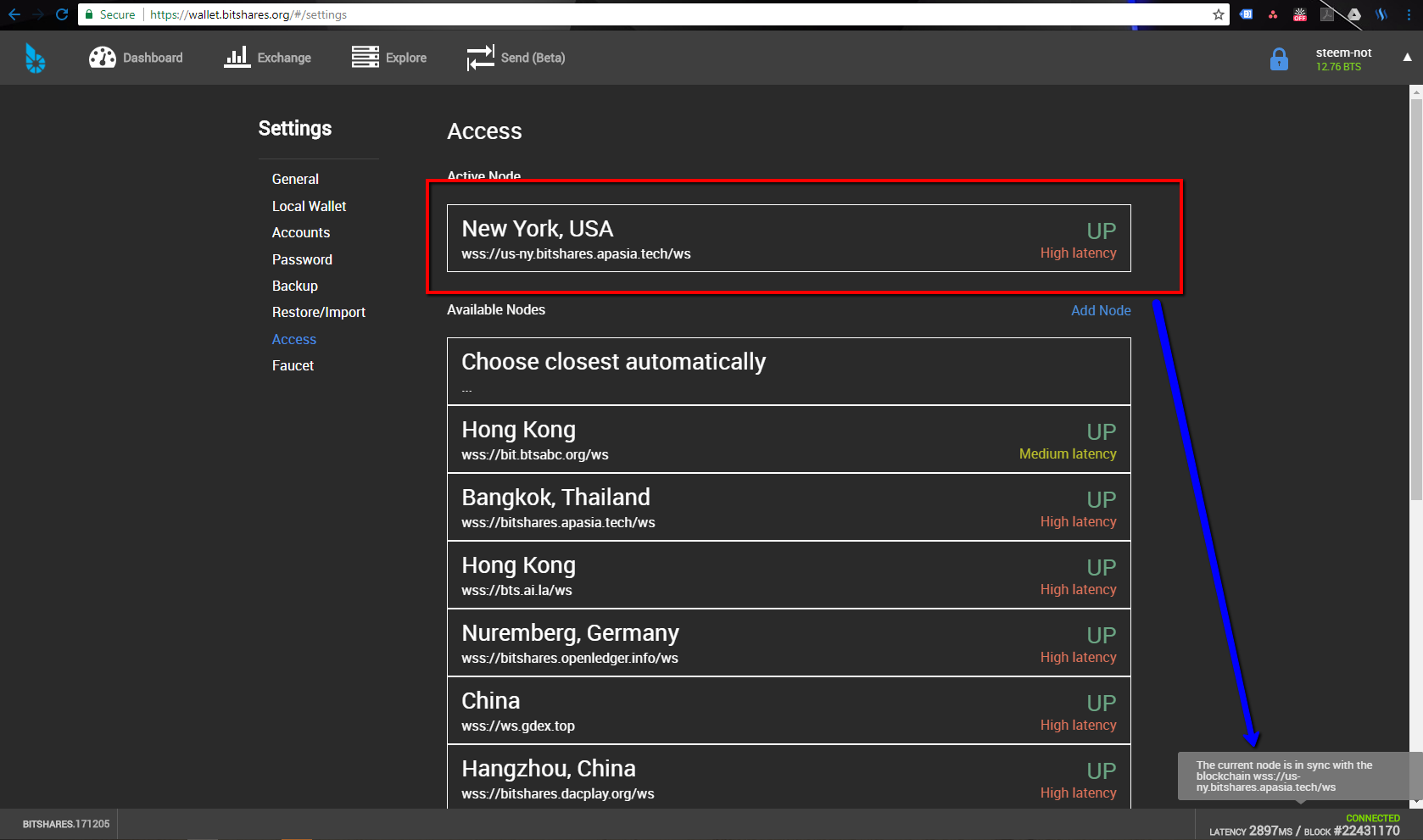Click the BLOCK #22431170 footer value
This screenshot has height=840, width=1423.
point(1352,831)
